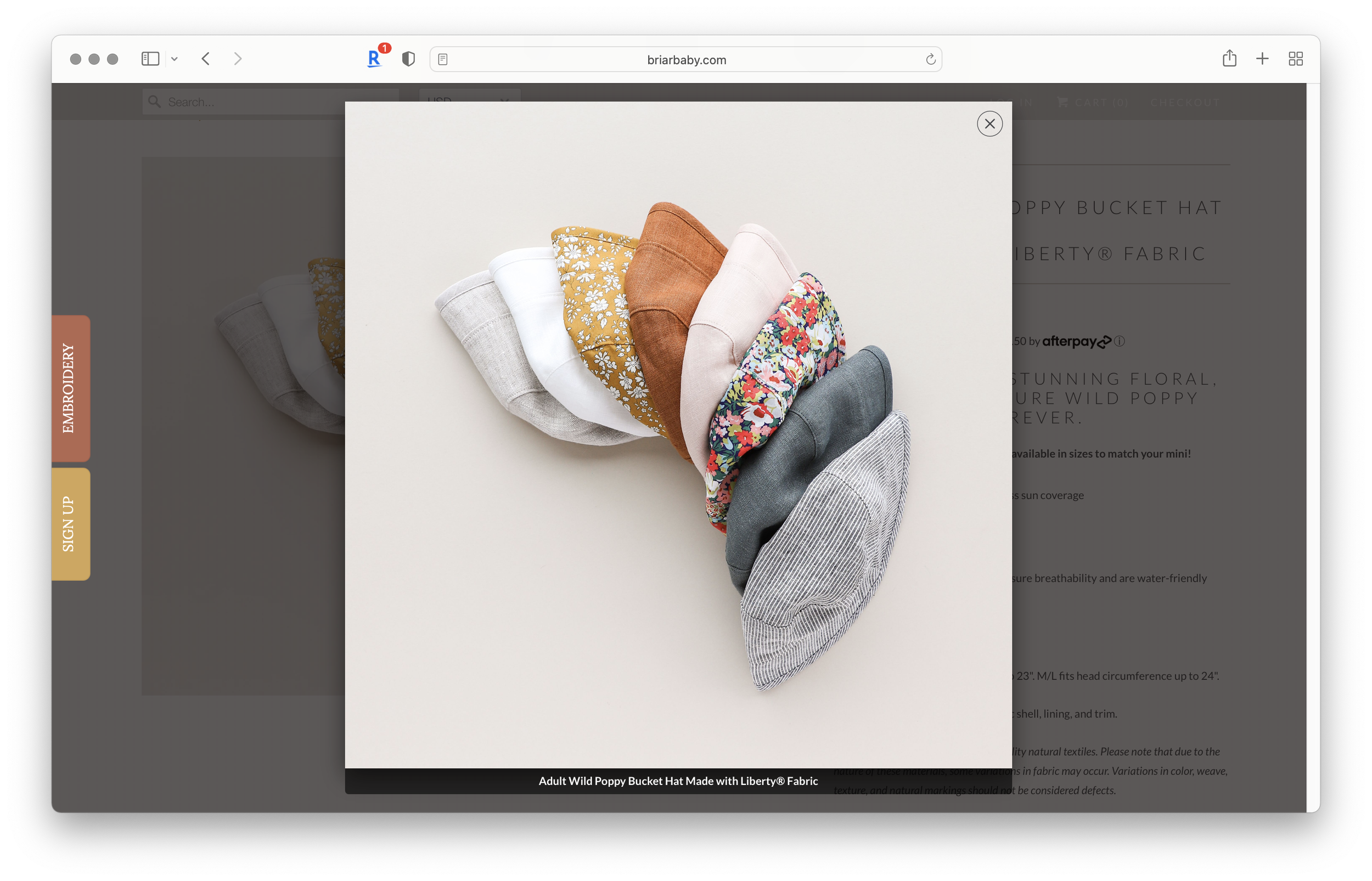Open the SIGN UP side tab

70,523
